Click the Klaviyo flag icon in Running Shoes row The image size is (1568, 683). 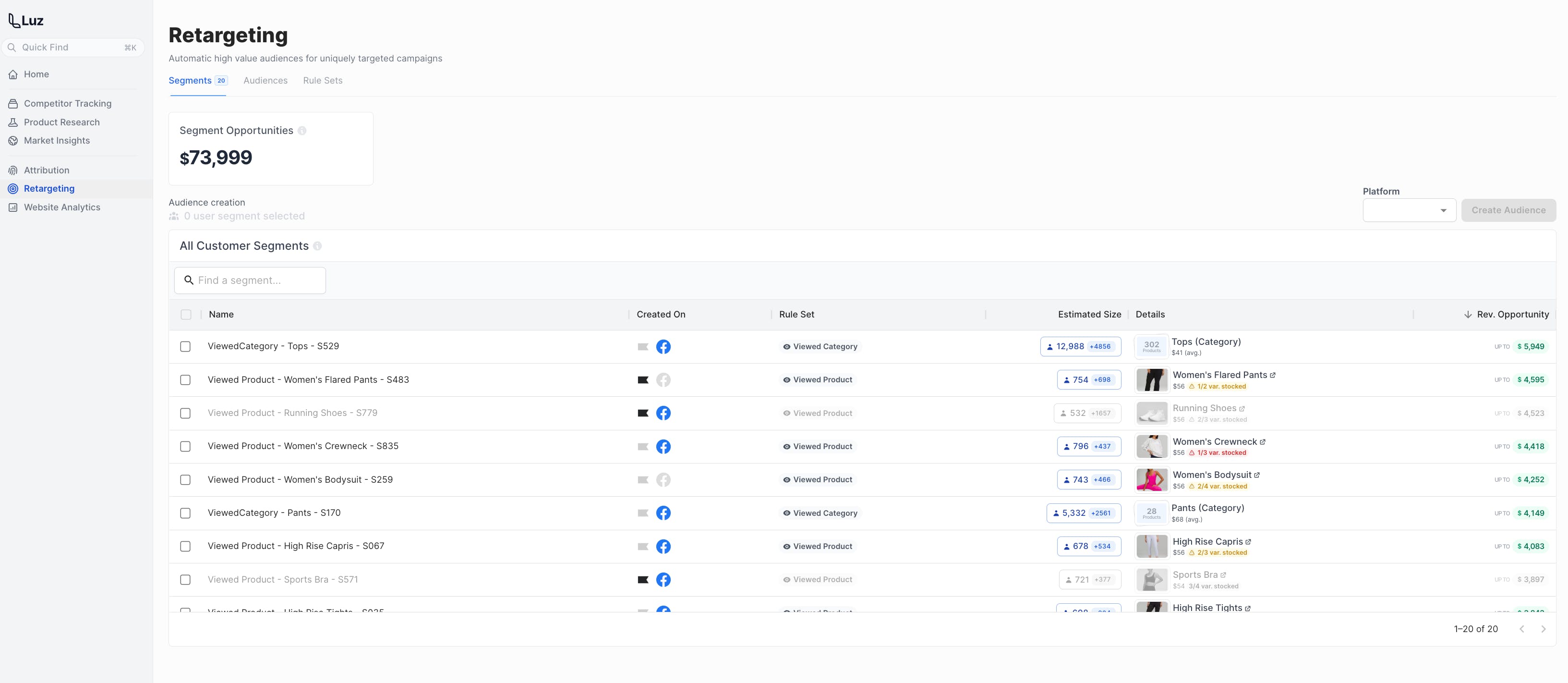click(x=642, y=414)
